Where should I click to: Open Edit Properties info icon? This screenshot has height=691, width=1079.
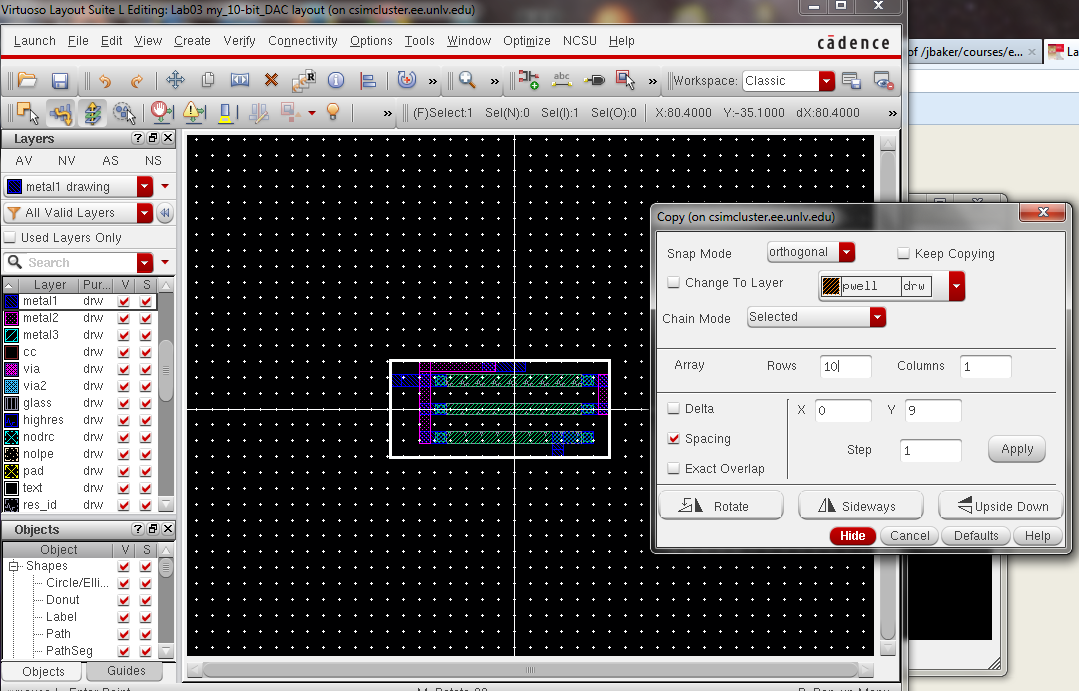pyautogui.click(x=336, y=81)
